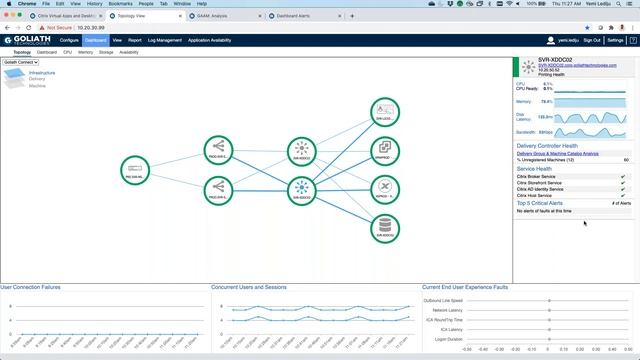Viewport: 640px width, 360px height.
Task: Click the browser forward arrow
Action: coord(18,28)
